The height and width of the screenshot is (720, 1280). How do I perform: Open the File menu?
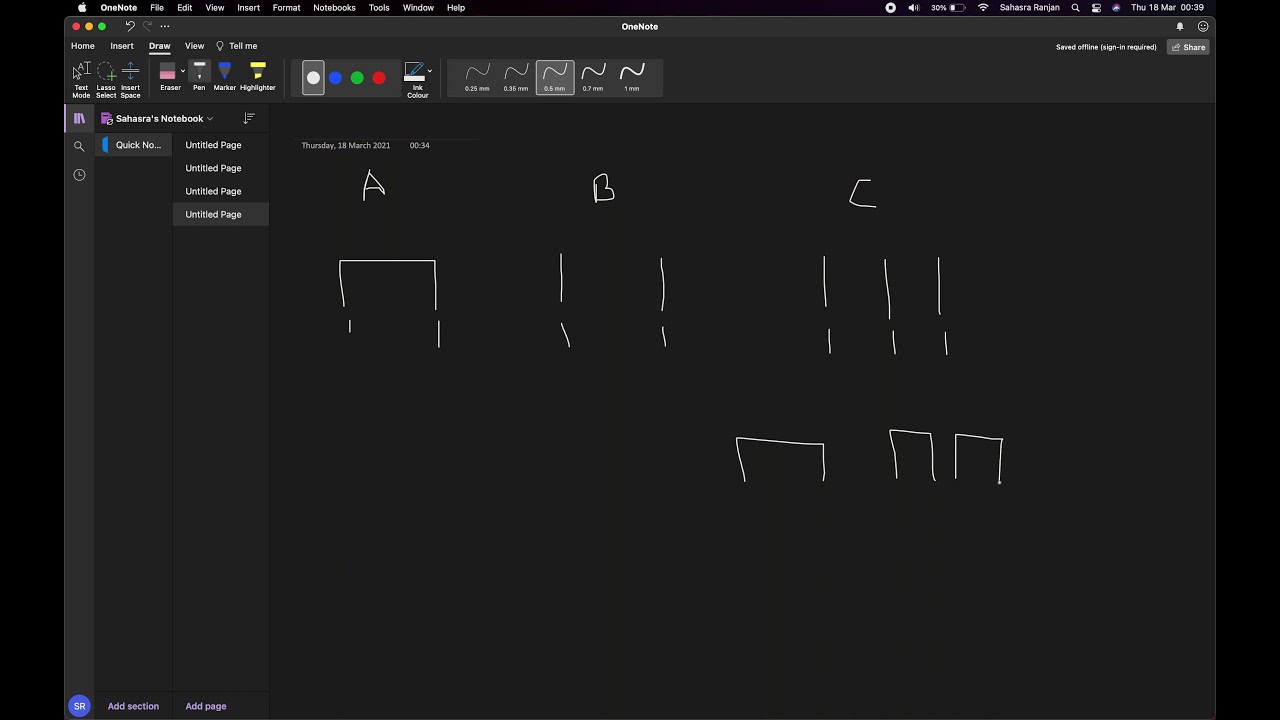pyautogui.click(x=157, y=7)
